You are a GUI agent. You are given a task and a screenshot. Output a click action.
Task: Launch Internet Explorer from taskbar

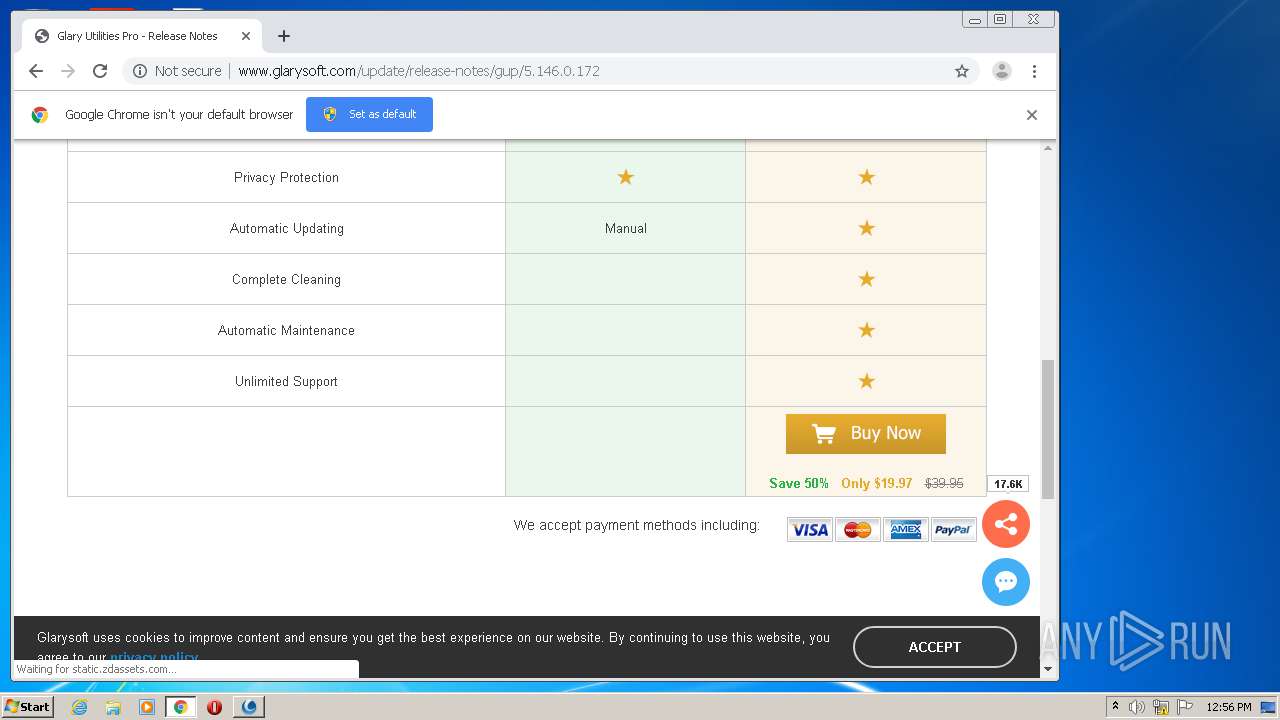pyautogui.click(x=79, y=707)
